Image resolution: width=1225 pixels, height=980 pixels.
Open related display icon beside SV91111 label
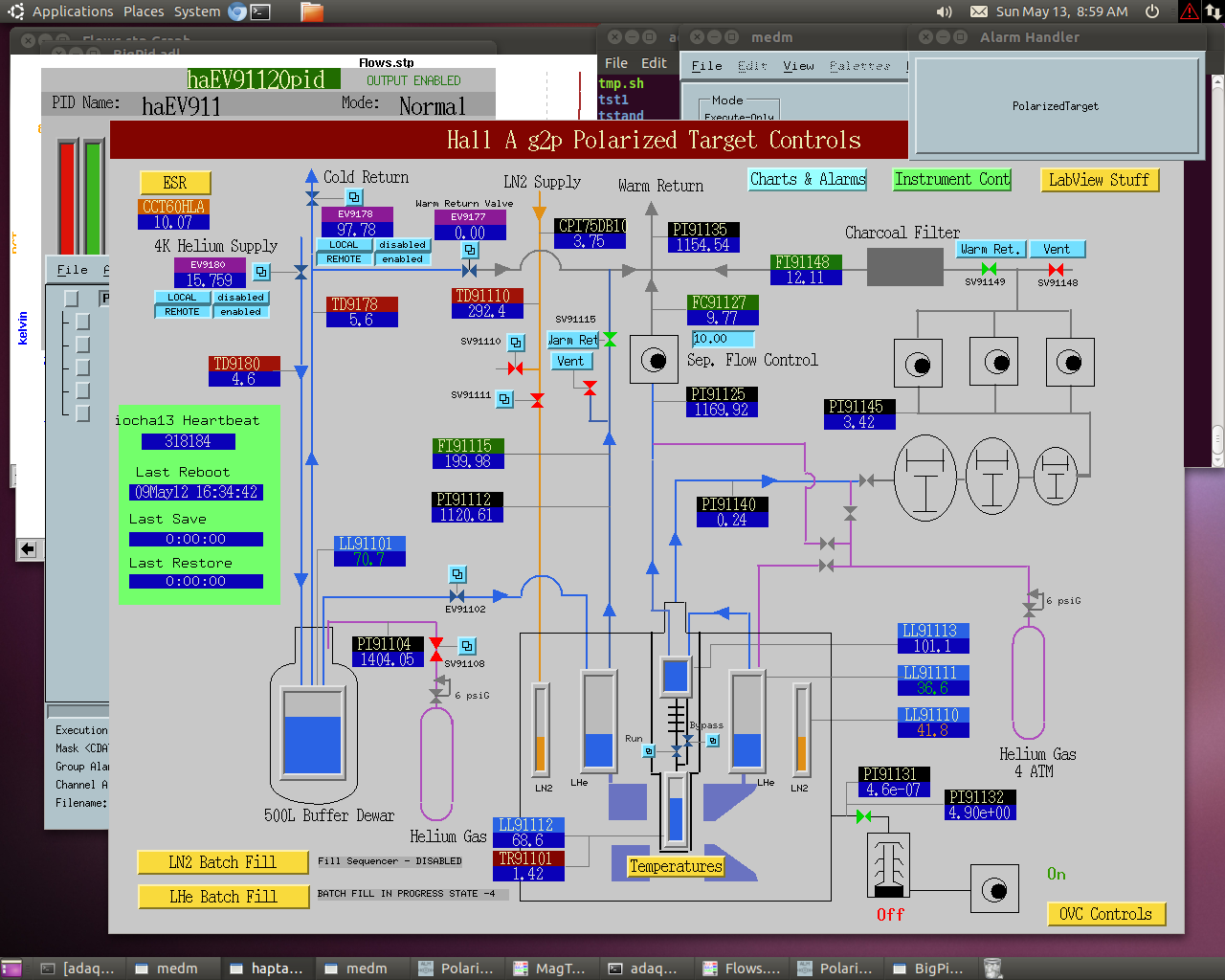point(504,398)
